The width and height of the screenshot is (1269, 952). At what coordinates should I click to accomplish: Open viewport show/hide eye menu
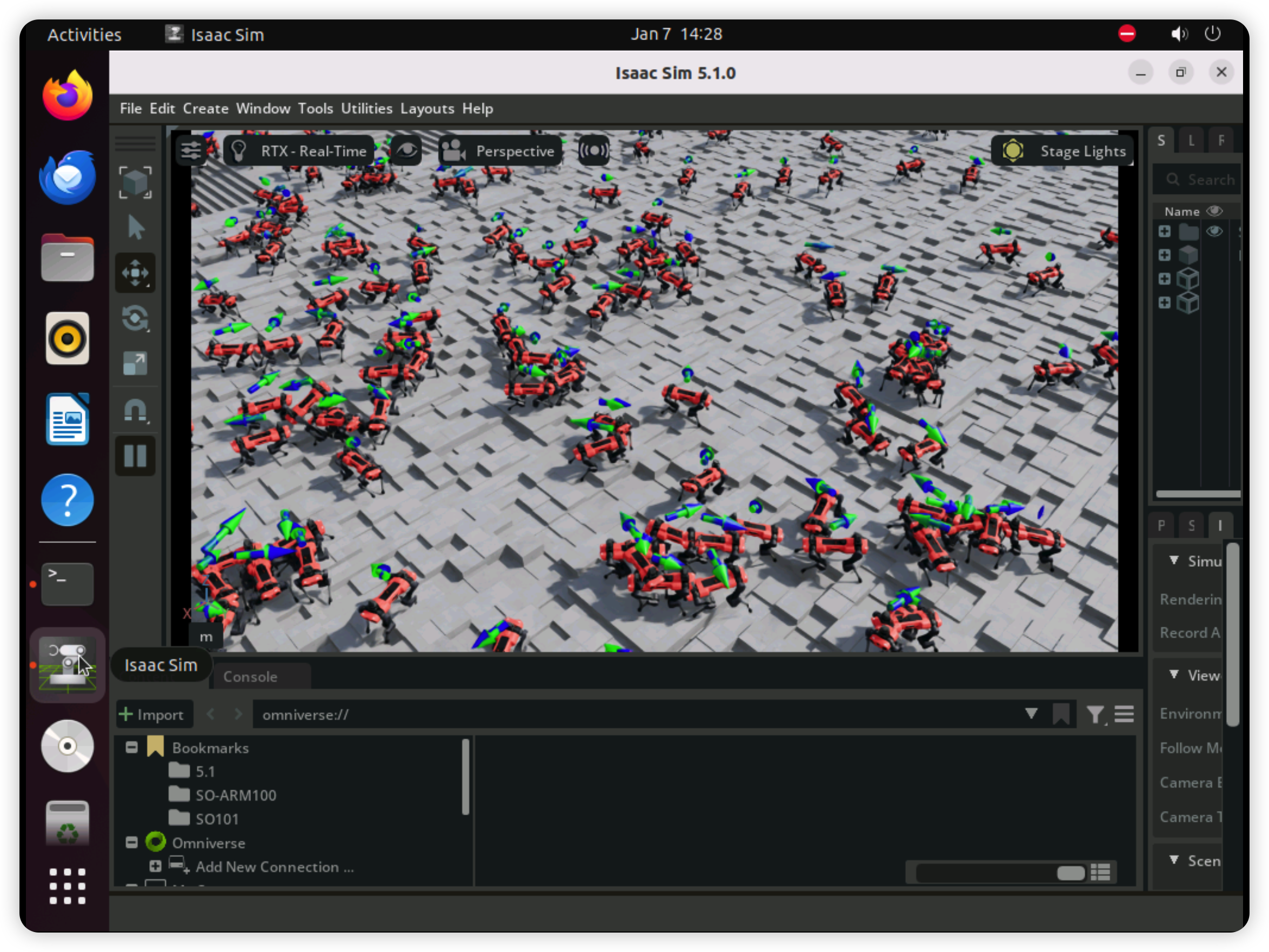pos(407,151)
